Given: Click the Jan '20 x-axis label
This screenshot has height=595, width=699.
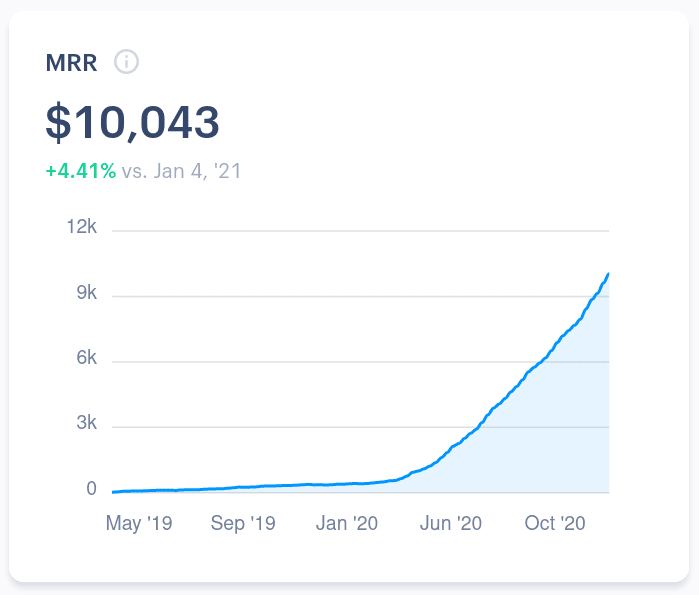Looking at the screenshot, I should click(345, 523).
